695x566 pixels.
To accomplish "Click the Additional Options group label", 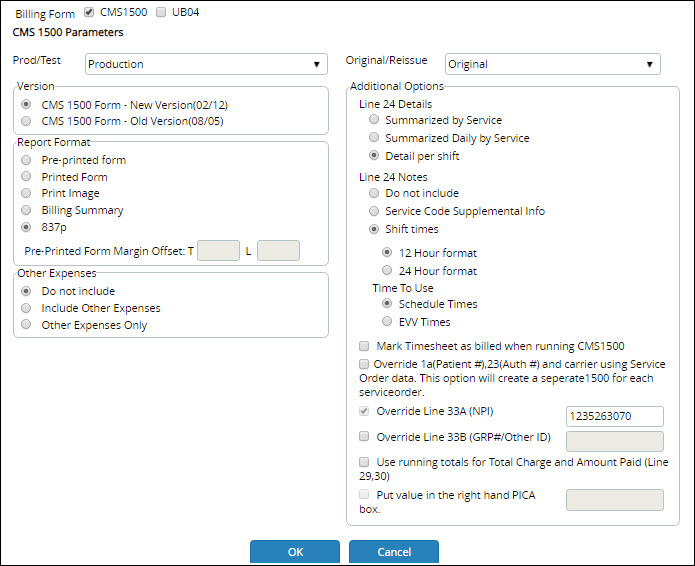I will click(397, 86).
